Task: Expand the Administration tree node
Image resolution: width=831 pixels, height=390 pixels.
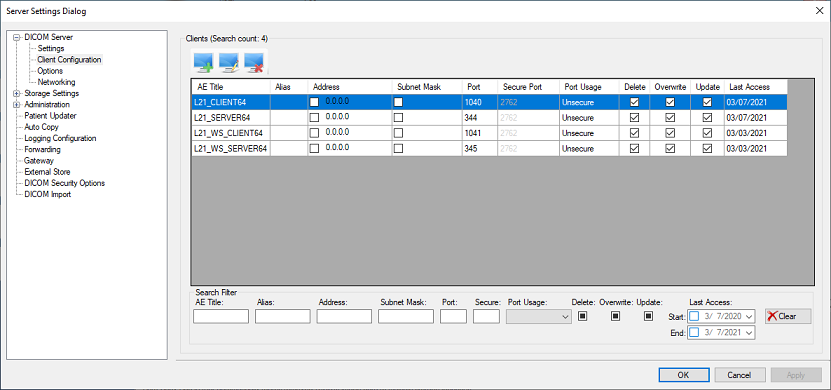Action: point(16,105)
